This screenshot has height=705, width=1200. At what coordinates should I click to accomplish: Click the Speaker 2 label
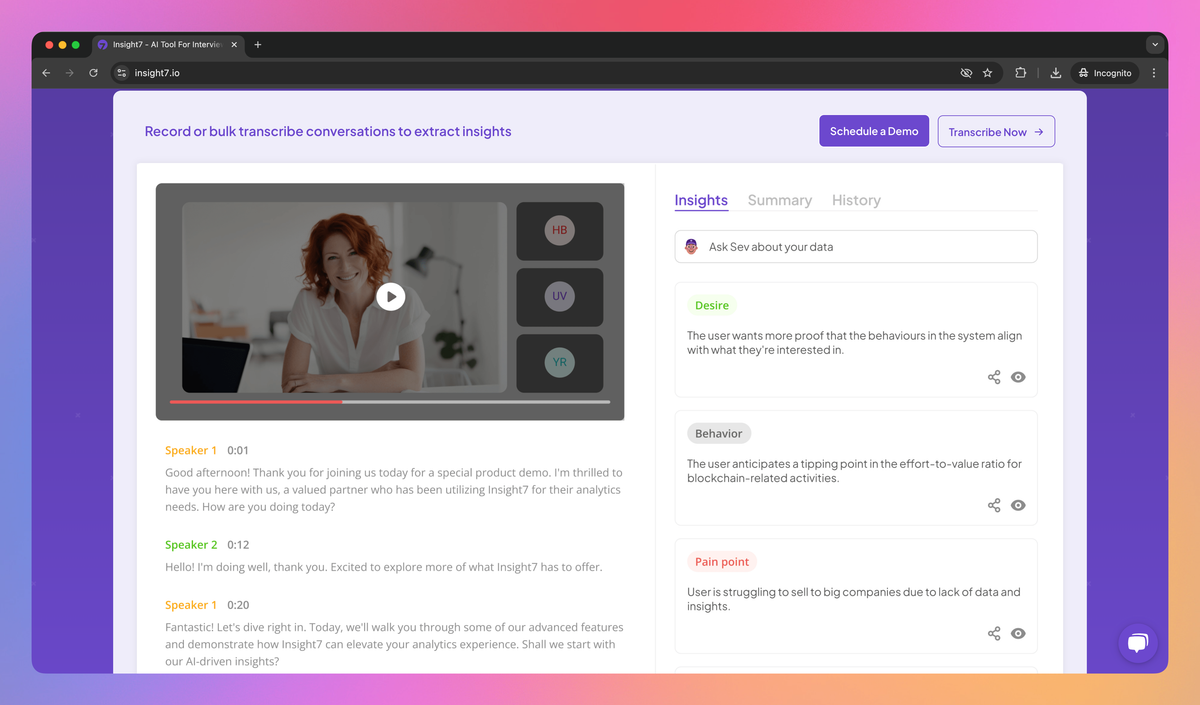191,545
